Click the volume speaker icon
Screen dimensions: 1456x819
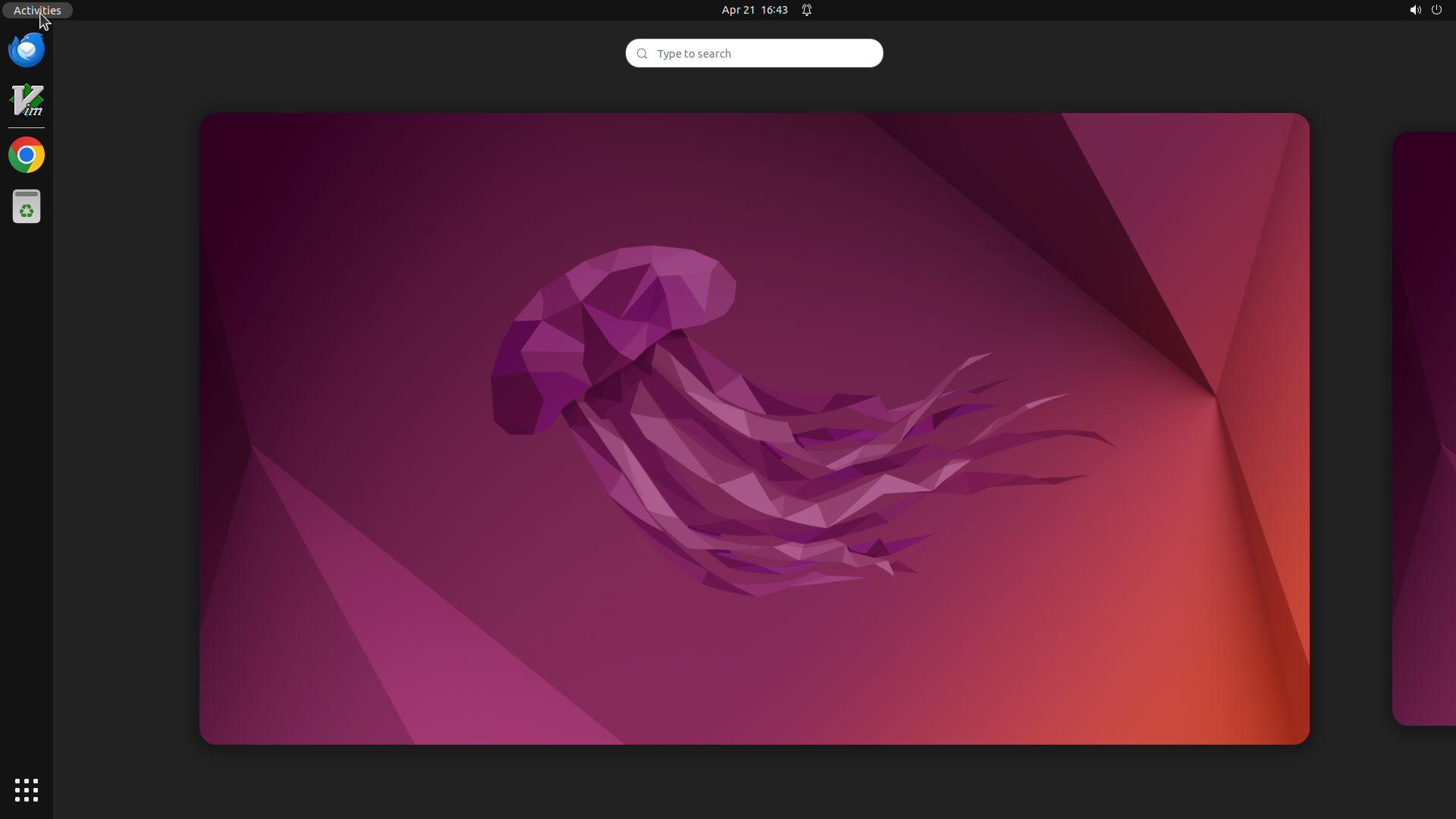point(1415,10)
